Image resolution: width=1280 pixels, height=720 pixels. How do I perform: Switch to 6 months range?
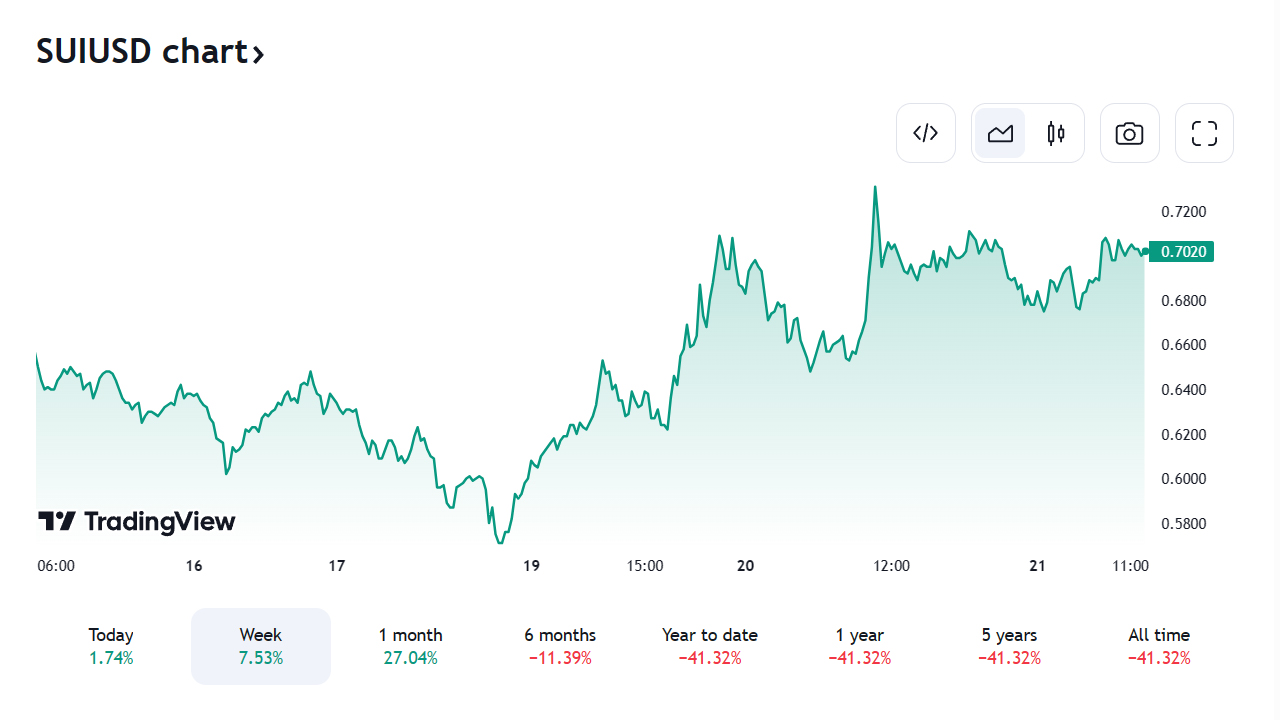tap(560, 646)
